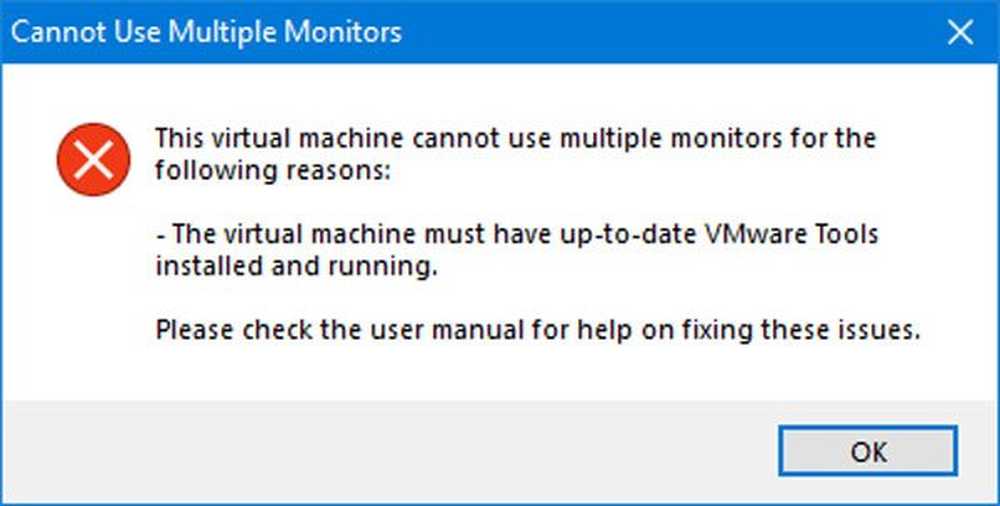Click the OK button
The height and width of the screenshot is (506, 1000).
(x=868, y=451)
